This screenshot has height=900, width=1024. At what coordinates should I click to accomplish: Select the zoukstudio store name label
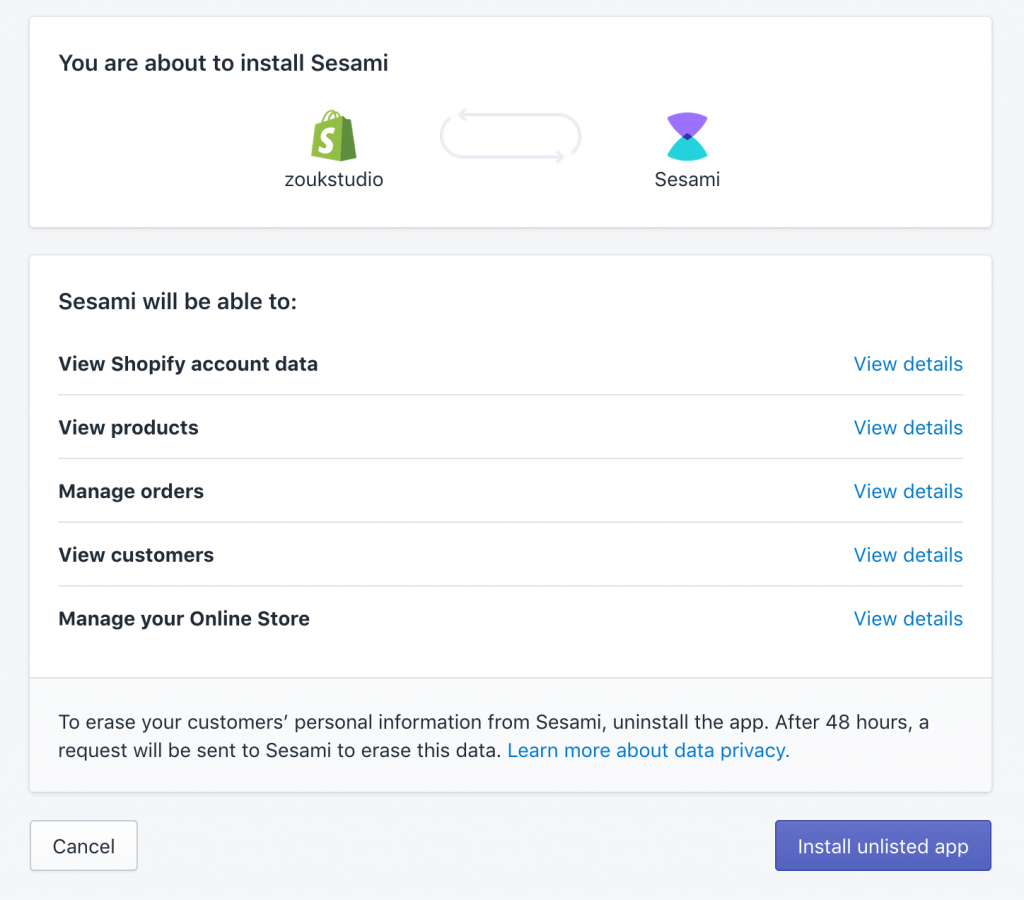(334, 180)
